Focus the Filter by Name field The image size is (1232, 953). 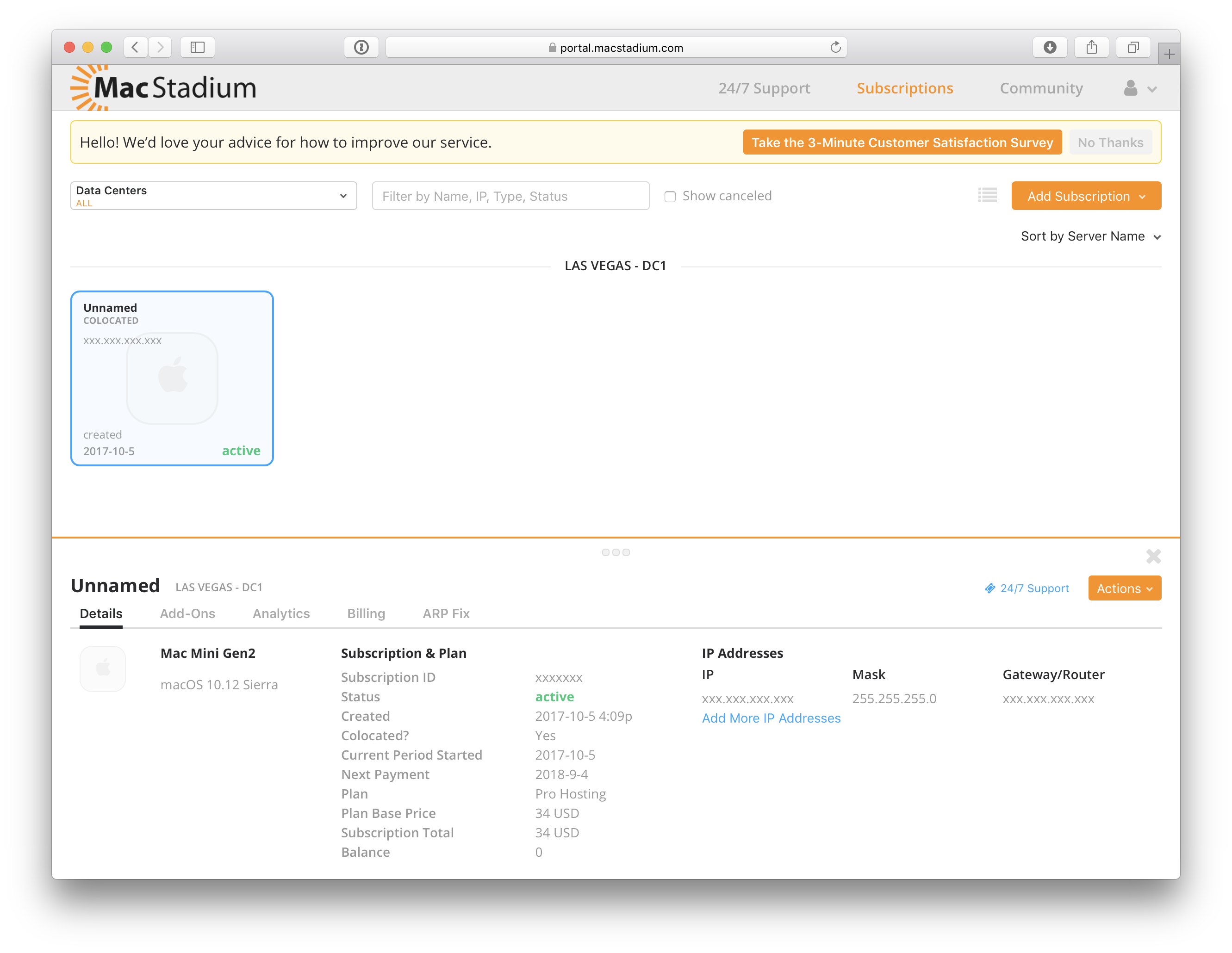(510, 196)
